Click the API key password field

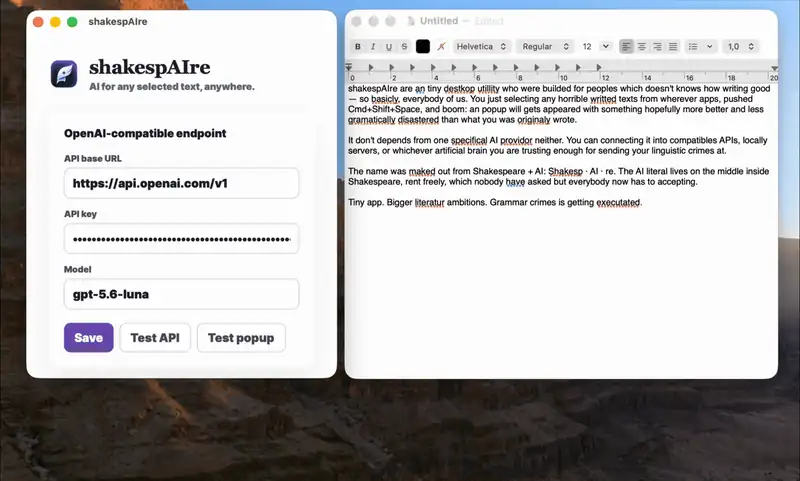point(181,239)
